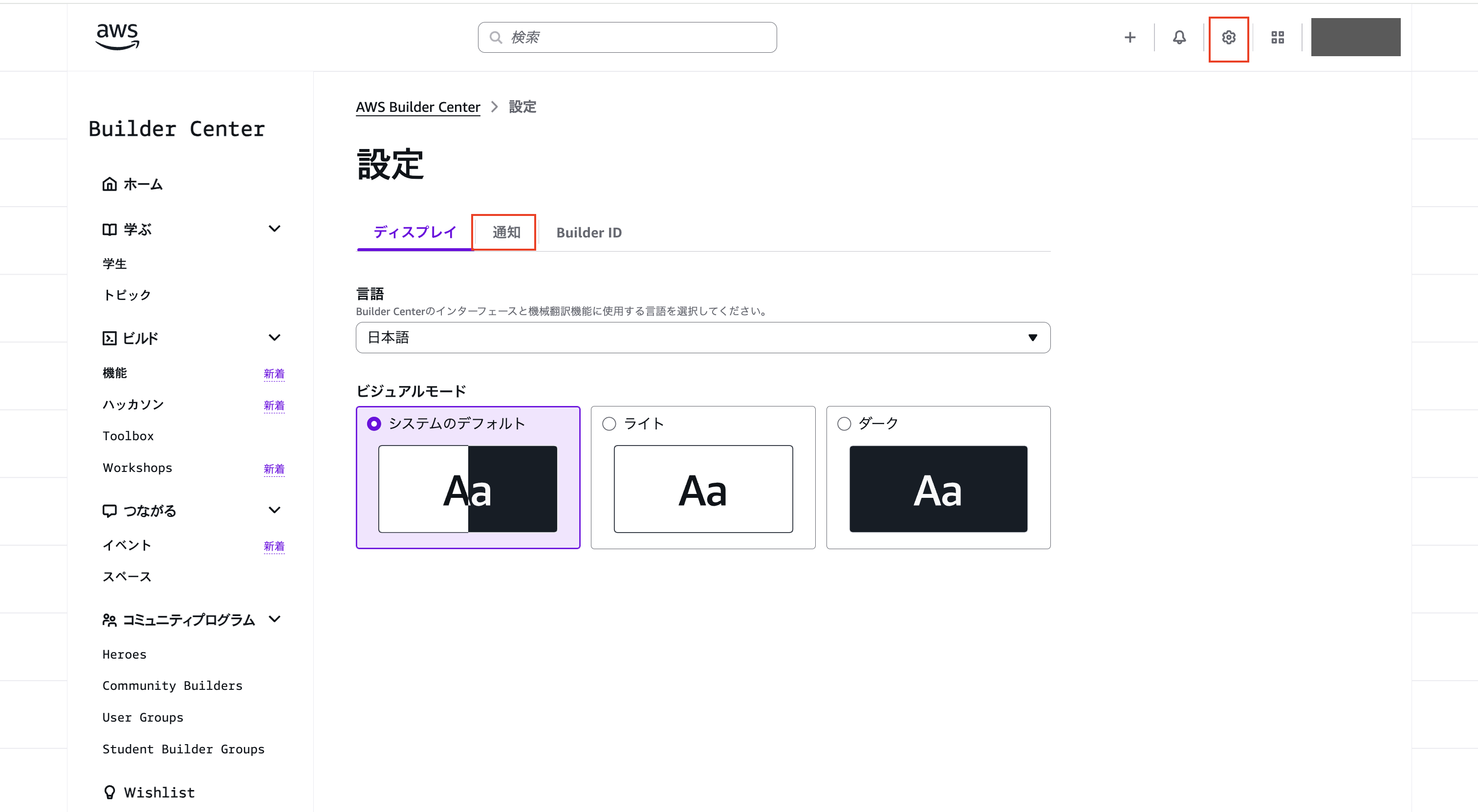Click the terminal icon beside ビルド
Image resolution: width=1478 pixels, height=812 pixels.
[x=109, y=338]
